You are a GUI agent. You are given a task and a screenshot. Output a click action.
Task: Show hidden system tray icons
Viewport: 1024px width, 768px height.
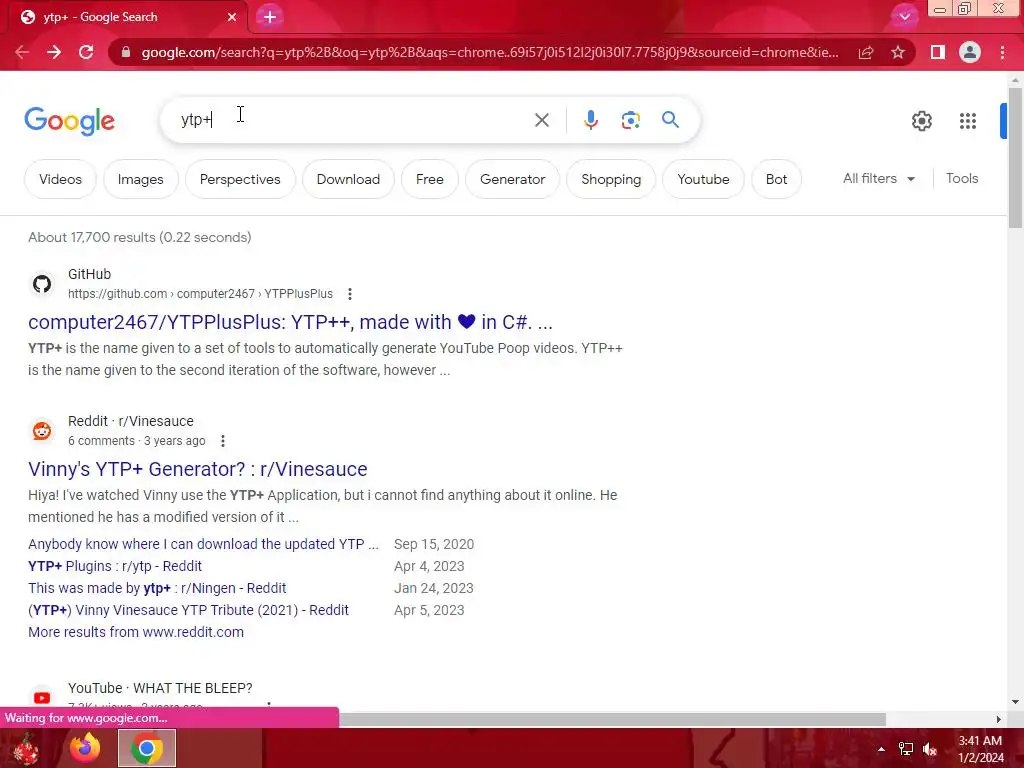tap(881, 749)
